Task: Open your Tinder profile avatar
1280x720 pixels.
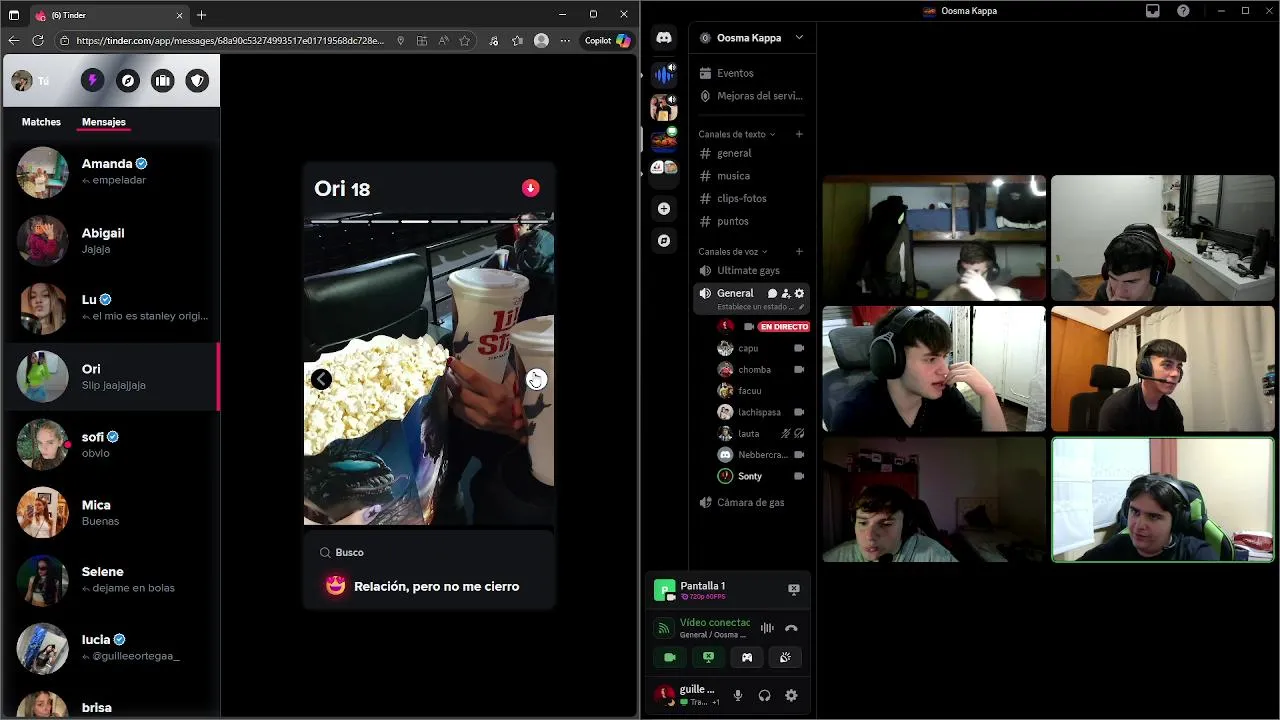Action: [x=22, y=81]
